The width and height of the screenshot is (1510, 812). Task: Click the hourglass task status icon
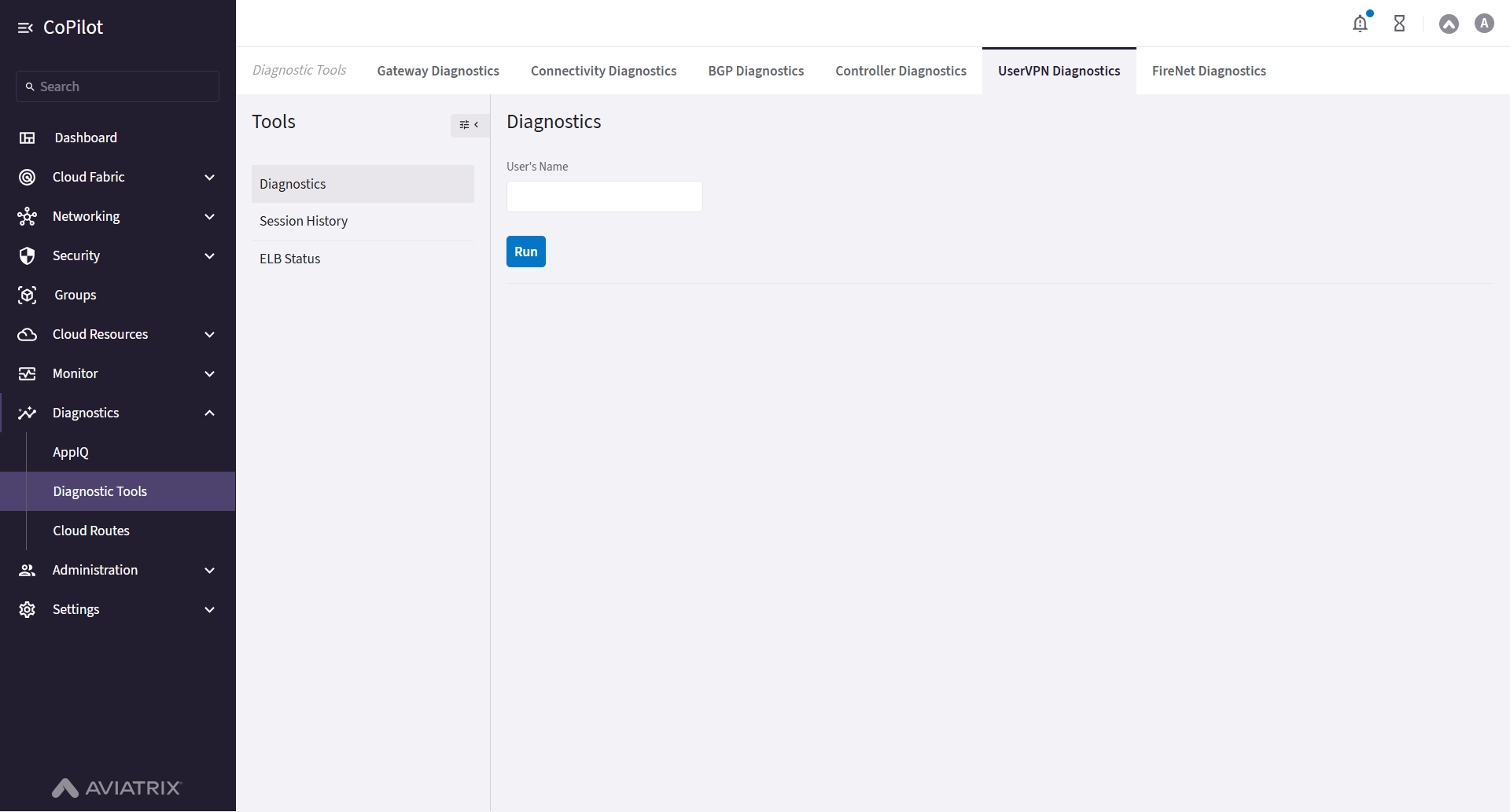(x=1399, y=24)
